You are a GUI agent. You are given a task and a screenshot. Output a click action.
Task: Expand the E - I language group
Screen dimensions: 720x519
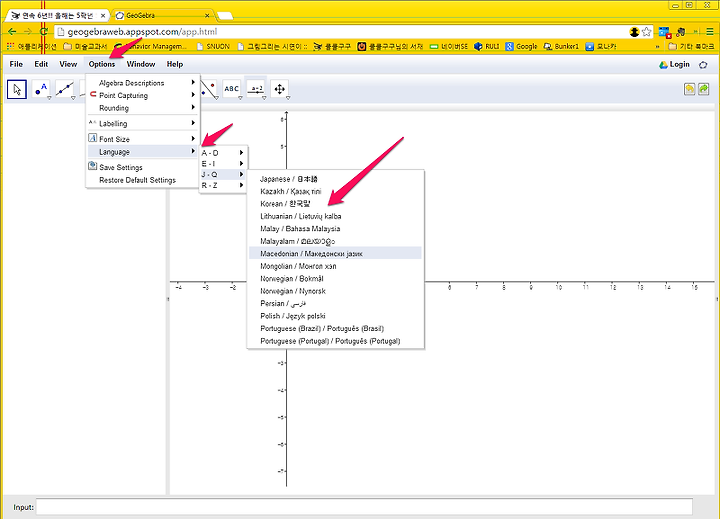(x=223, y=164)
